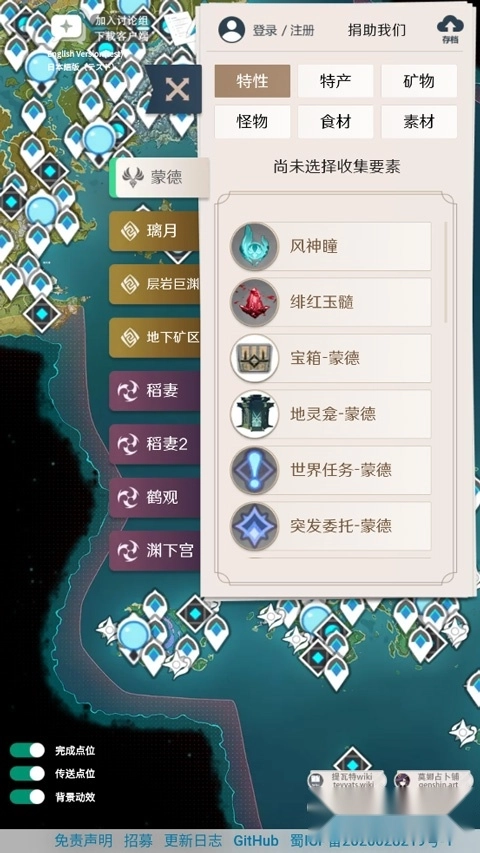Toggle the 完成点位 switch
Viewport: 480px width, 853px height.
pos(27,750)
